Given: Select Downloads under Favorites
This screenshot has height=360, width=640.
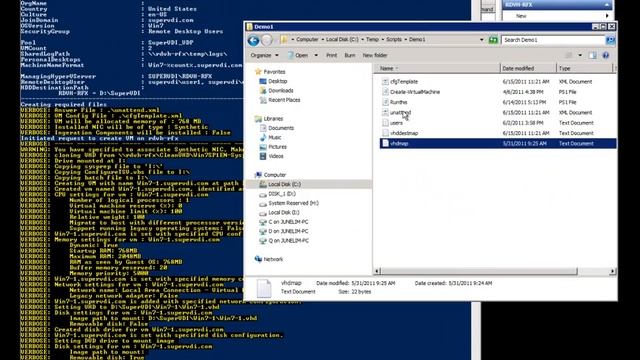Looking at the screenshot, I should pyautogui.click(x=281, y=91).
